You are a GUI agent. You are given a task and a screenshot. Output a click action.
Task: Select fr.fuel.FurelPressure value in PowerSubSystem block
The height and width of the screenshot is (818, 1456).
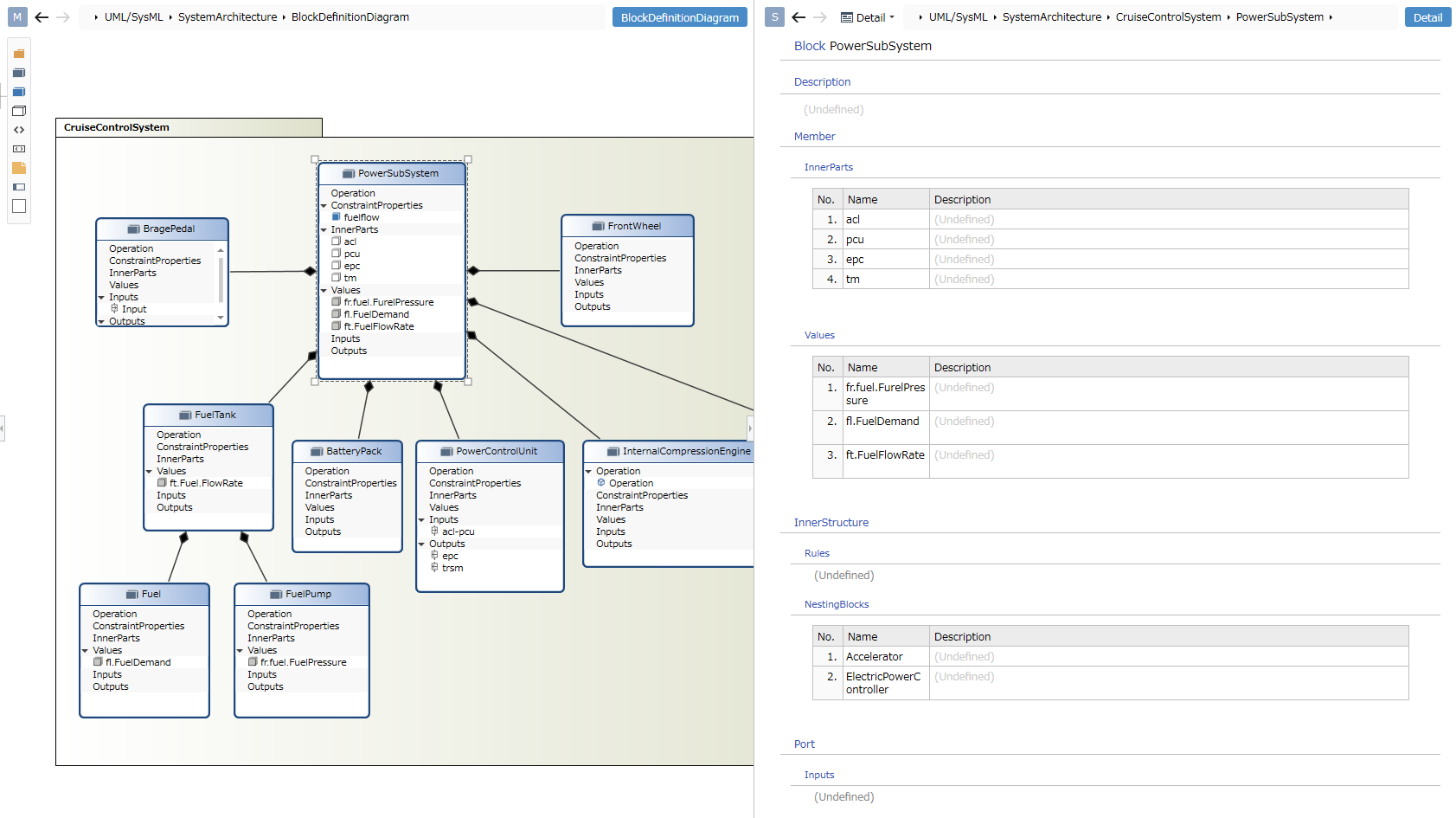pyautogui.click(x=388, y=302)
